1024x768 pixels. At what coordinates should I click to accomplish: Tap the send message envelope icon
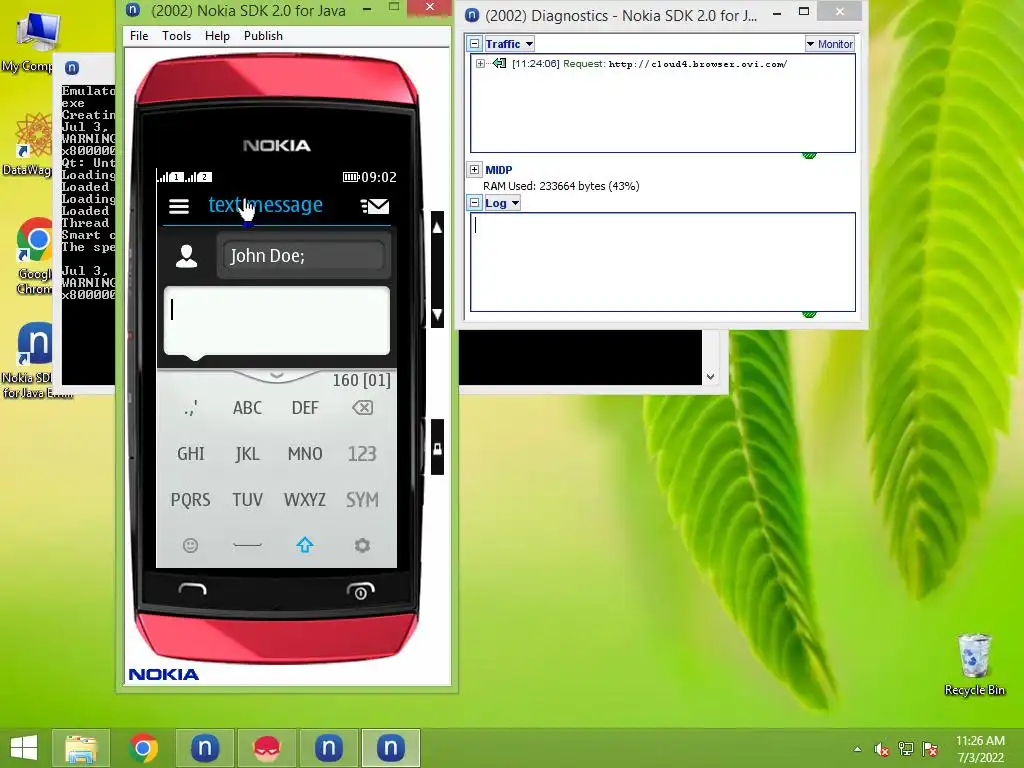click(375, 206)
